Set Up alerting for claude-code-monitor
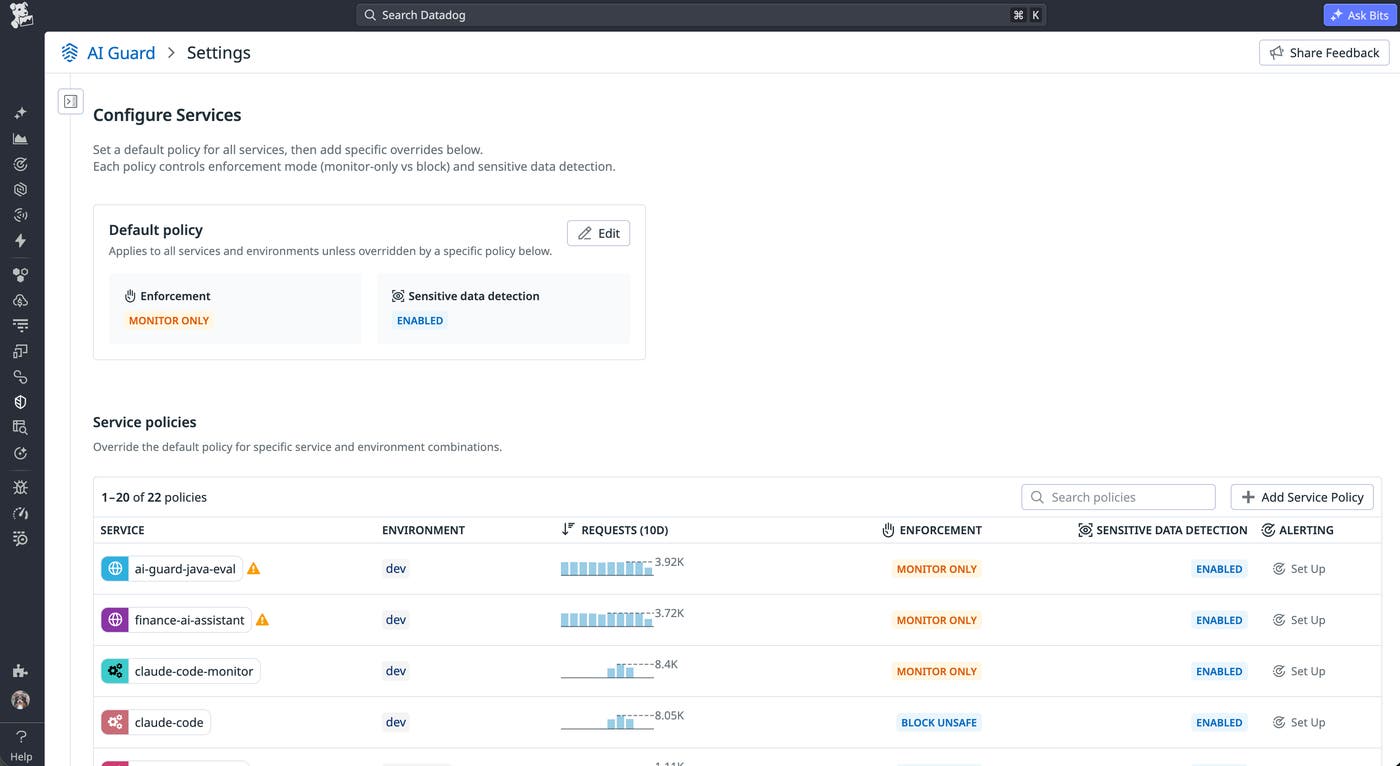The image size is (1400, 766). [x=1299, y=671]
